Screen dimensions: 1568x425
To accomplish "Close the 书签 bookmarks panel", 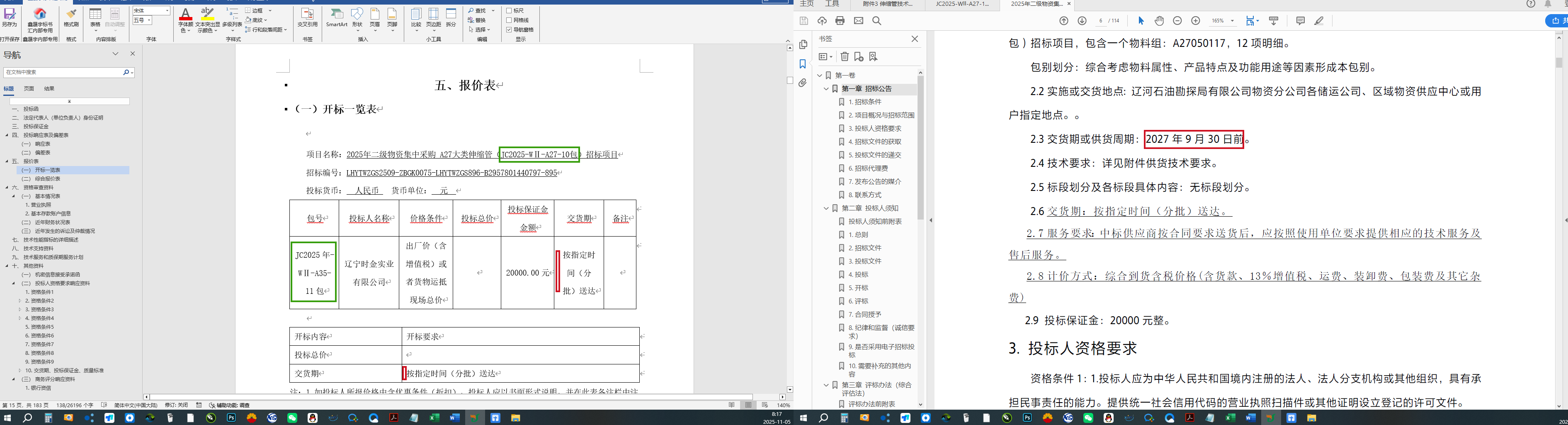I will coord(914,39).
